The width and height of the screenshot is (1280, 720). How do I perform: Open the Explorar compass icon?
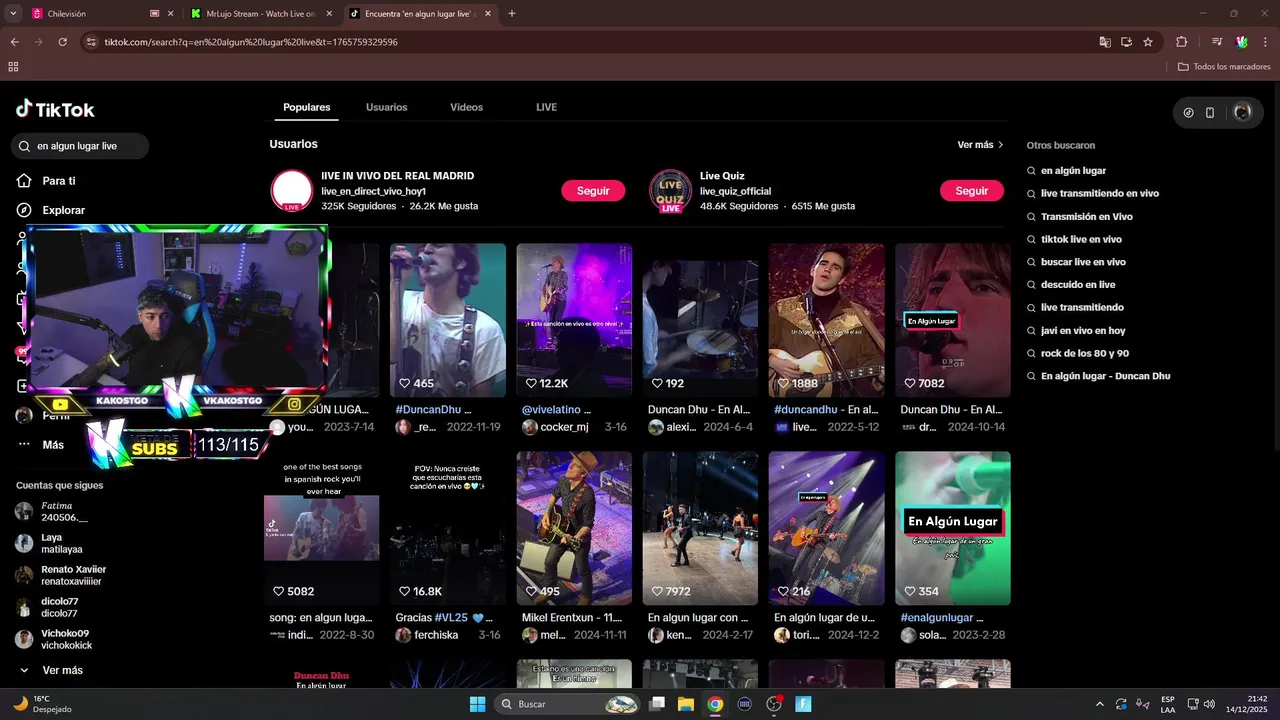coord(24,210)
